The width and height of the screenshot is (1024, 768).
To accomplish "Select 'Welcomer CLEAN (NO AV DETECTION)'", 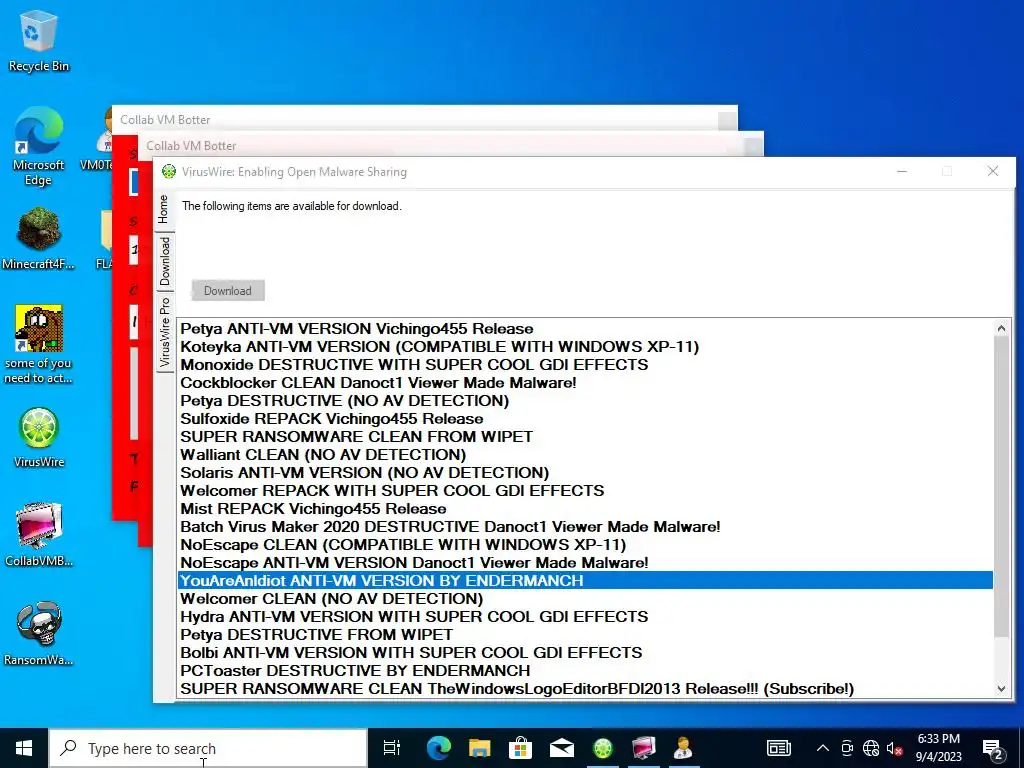I will pyautogui.click(x=585, y=599).
